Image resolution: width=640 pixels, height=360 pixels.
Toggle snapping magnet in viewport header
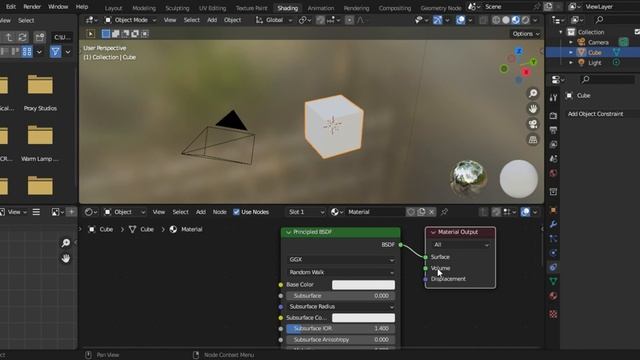[x=320, y=20]
